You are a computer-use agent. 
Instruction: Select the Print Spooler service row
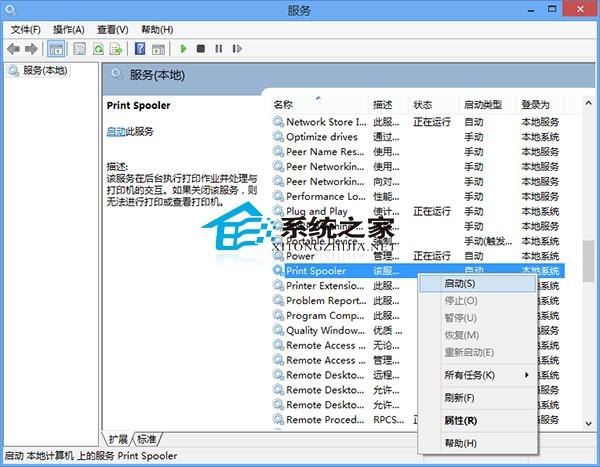(x=417, y=271)
